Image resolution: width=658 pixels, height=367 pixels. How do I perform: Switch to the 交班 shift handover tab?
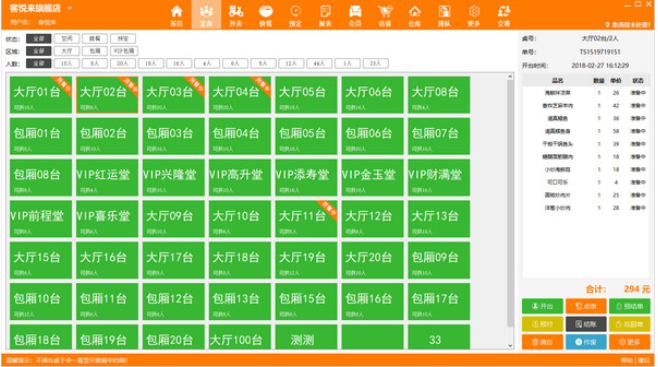pos(504,15)
